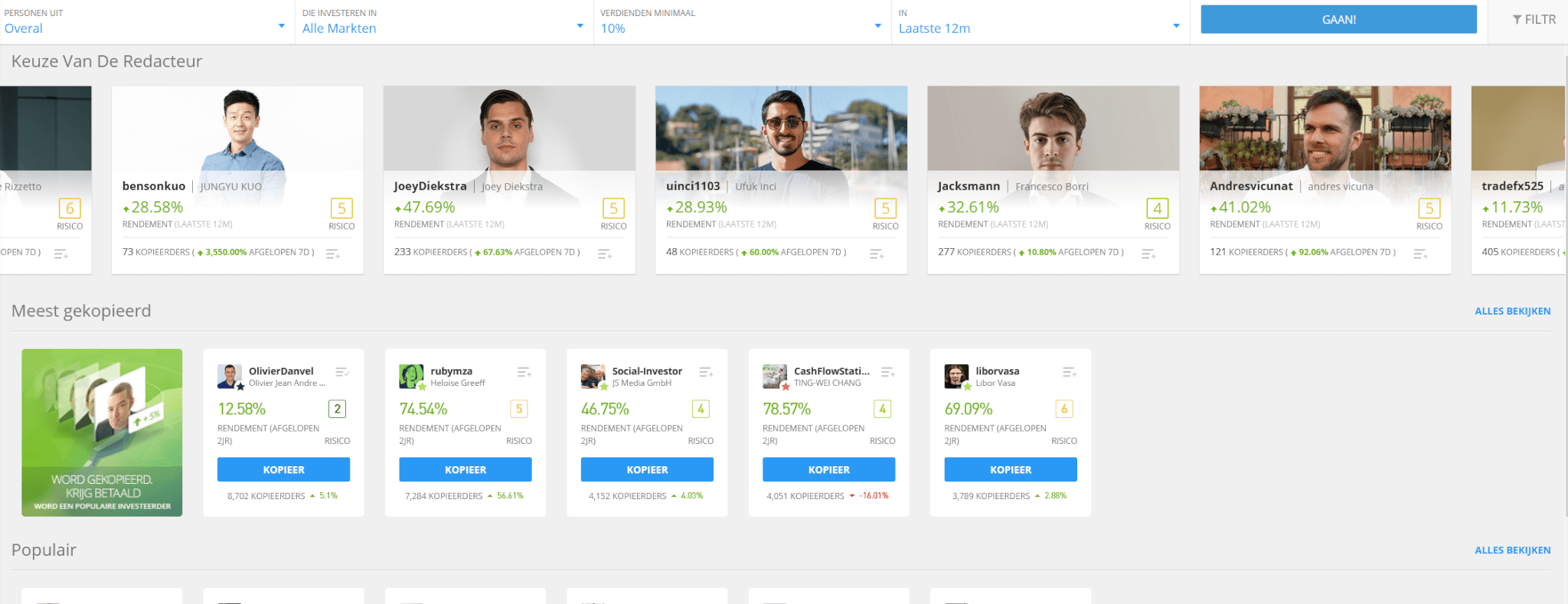Screen dimensions: 1568x604
Task: Add bensonkuo to watchlist icon
Action: [332, 253]
